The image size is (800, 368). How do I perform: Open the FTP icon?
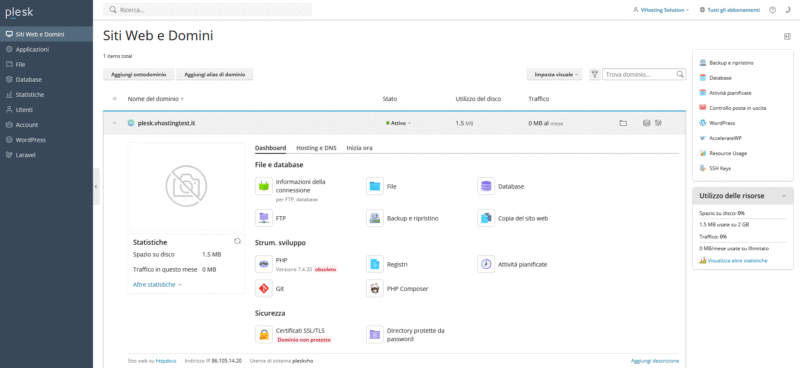click(x=264, y=218)
